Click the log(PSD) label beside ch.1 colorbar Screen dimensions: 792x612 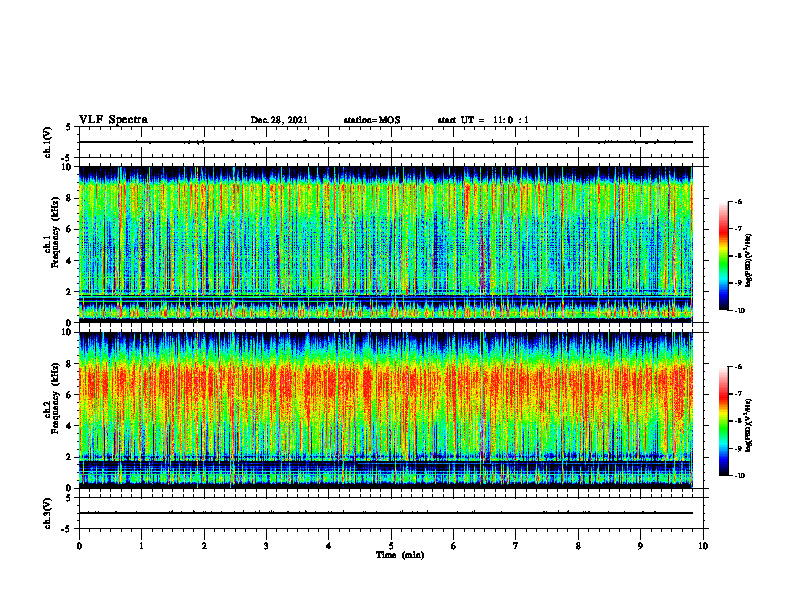(749, 261)
